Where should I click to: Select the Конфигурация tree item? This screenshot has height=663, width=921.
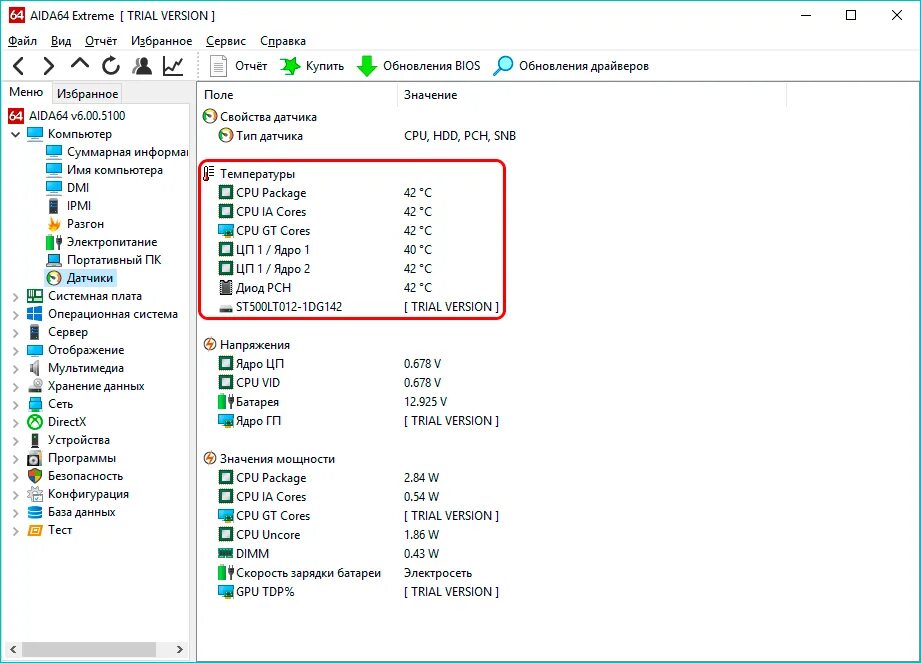tap(88, 494)
